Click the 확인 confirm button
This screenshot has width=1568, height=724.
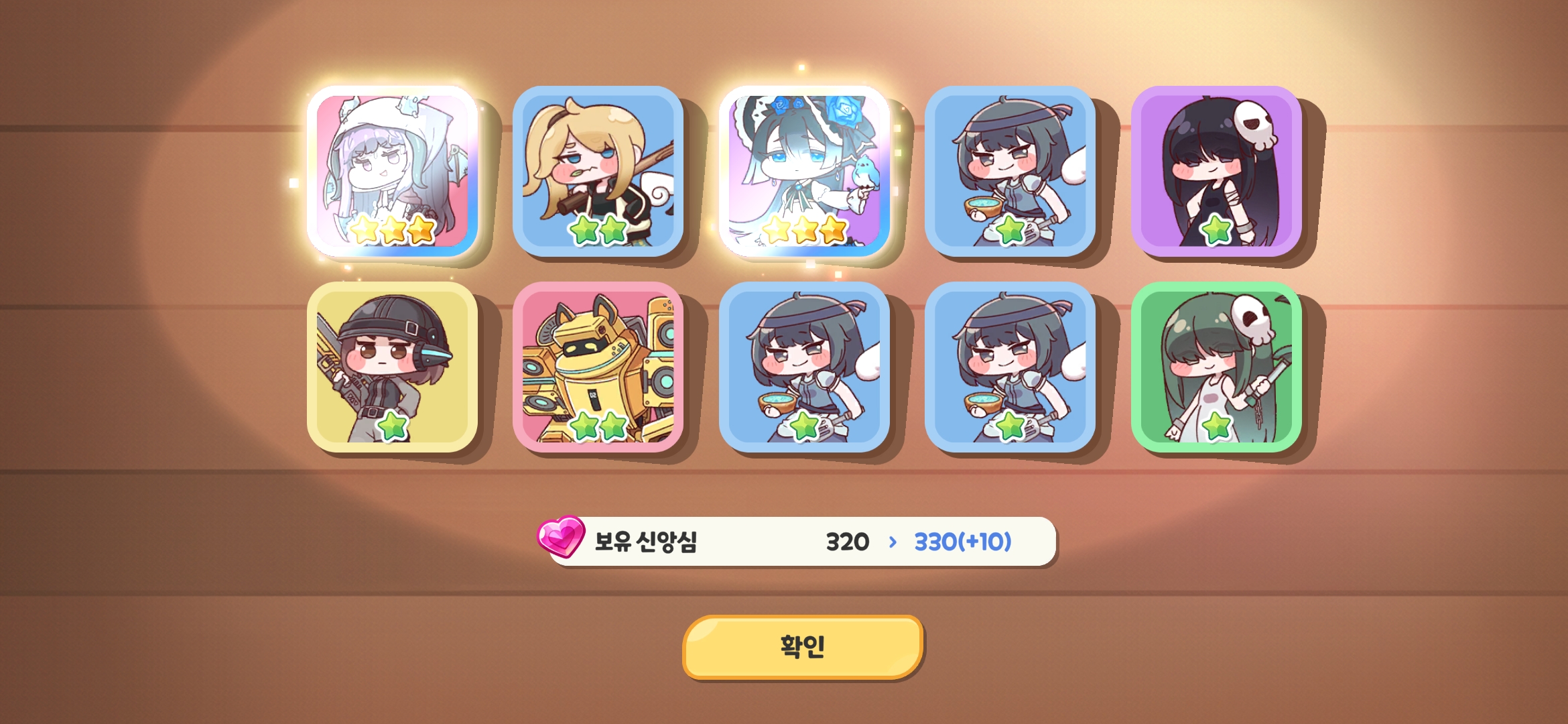click(803, 647)
